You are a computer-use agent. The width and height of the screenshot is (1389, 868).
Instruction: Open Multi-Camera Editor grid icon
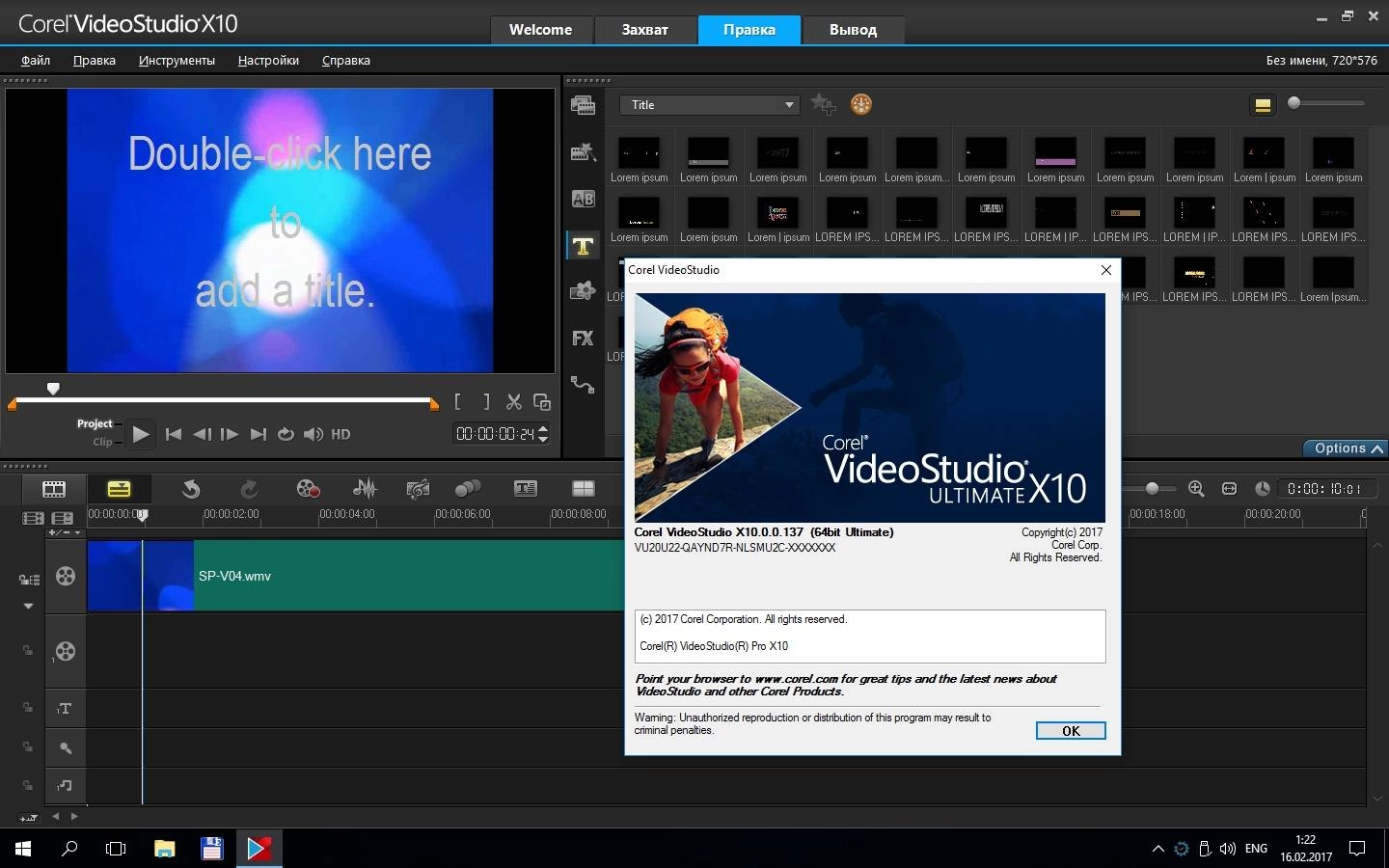584,489
